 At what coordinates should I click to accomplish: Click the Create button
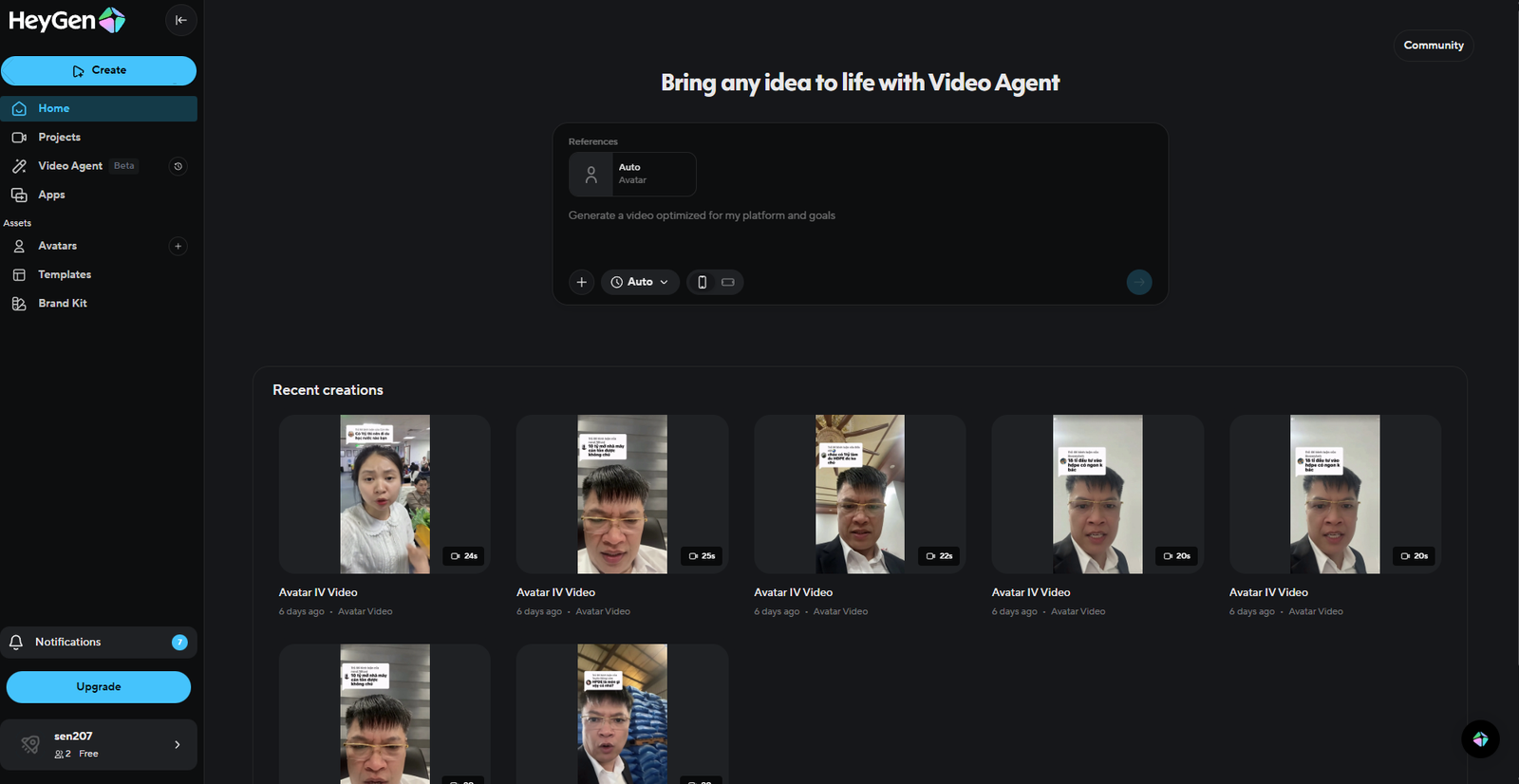pos(99,70)
